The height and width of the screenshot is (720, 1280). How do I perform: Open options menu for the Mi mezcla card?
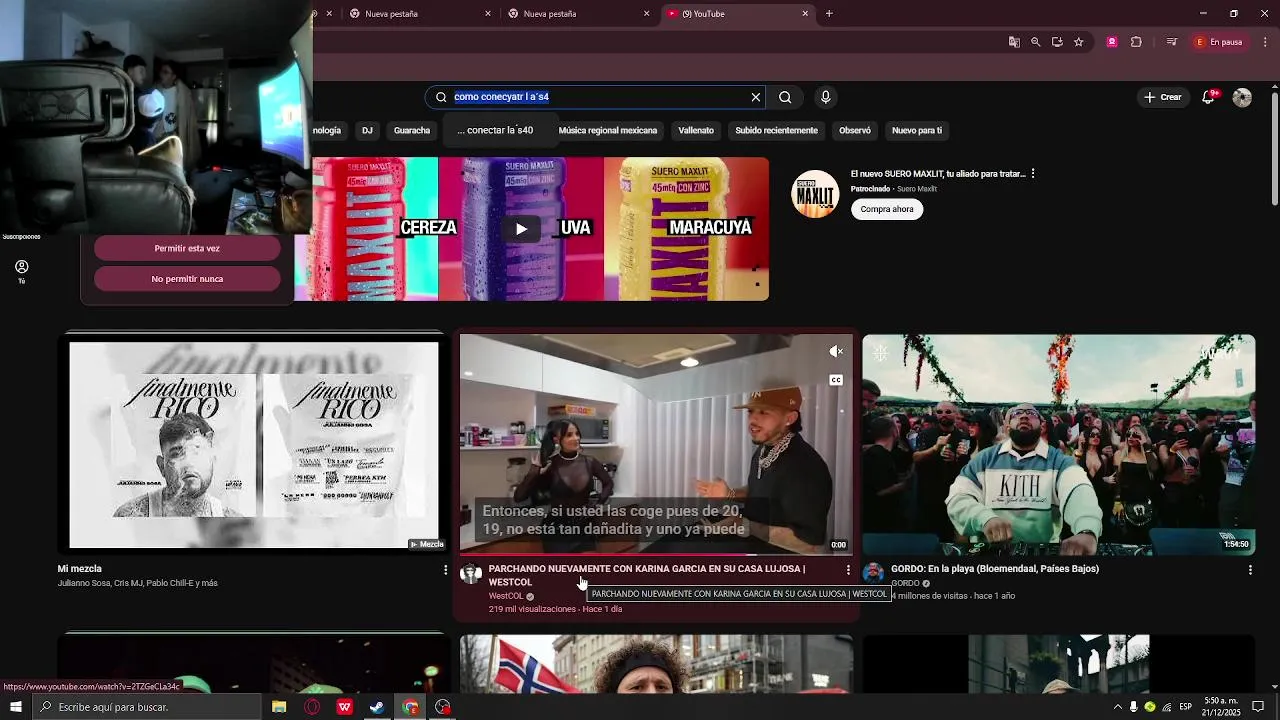click(x=445, y=570)
